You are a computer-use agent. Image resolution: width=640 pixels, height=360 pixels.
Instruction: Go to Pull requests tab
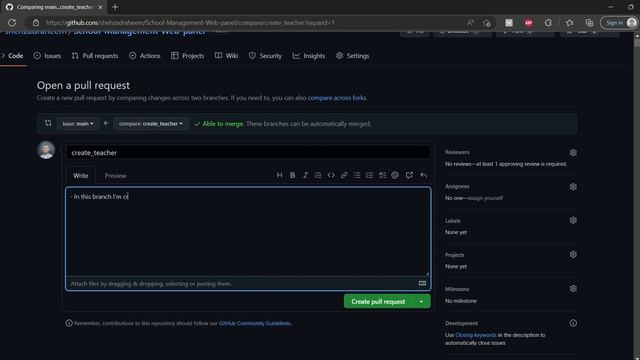95,56
